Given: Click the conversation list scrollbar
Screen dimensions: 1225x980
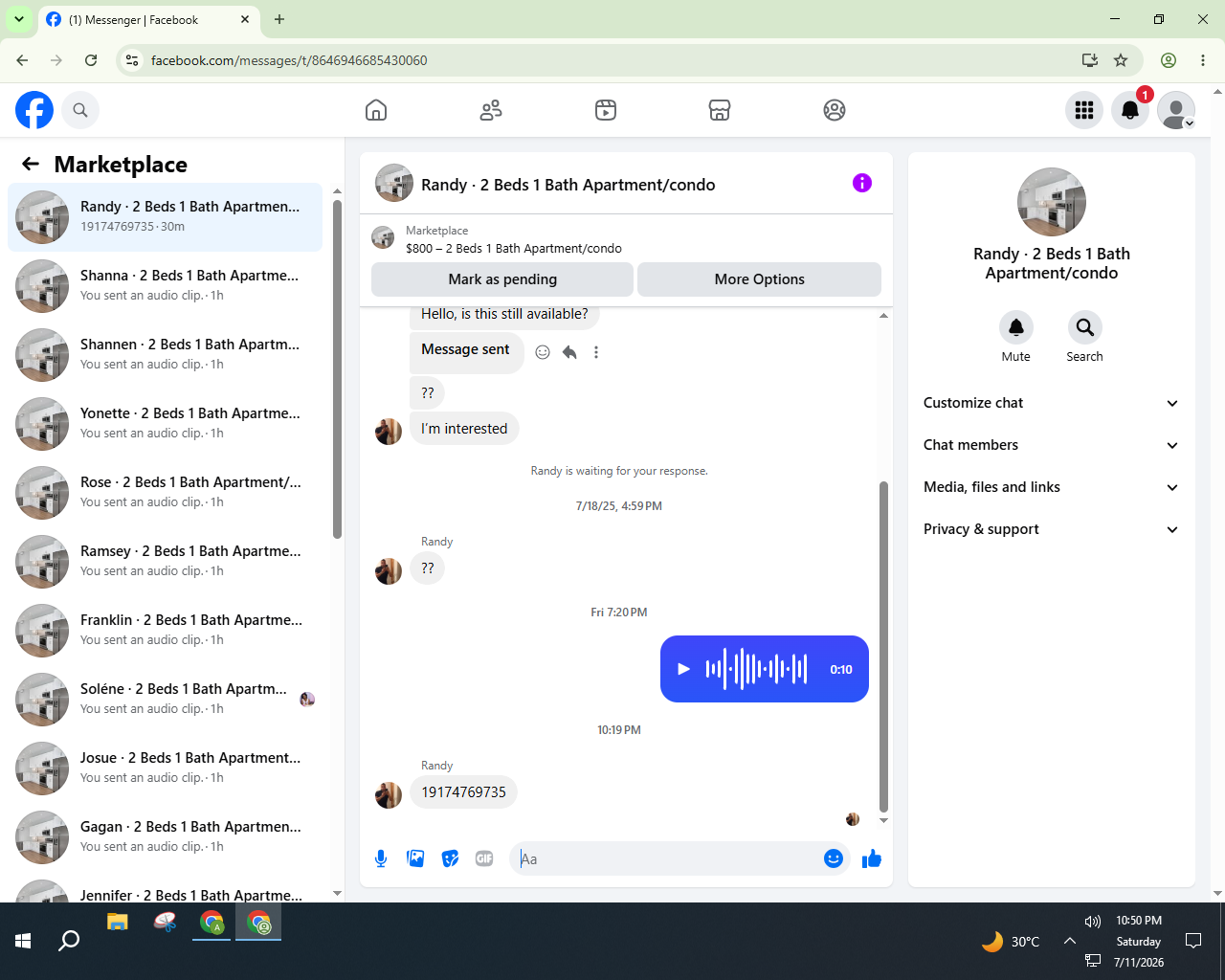Looking at the screenshot, I should (x=337, y=368).
